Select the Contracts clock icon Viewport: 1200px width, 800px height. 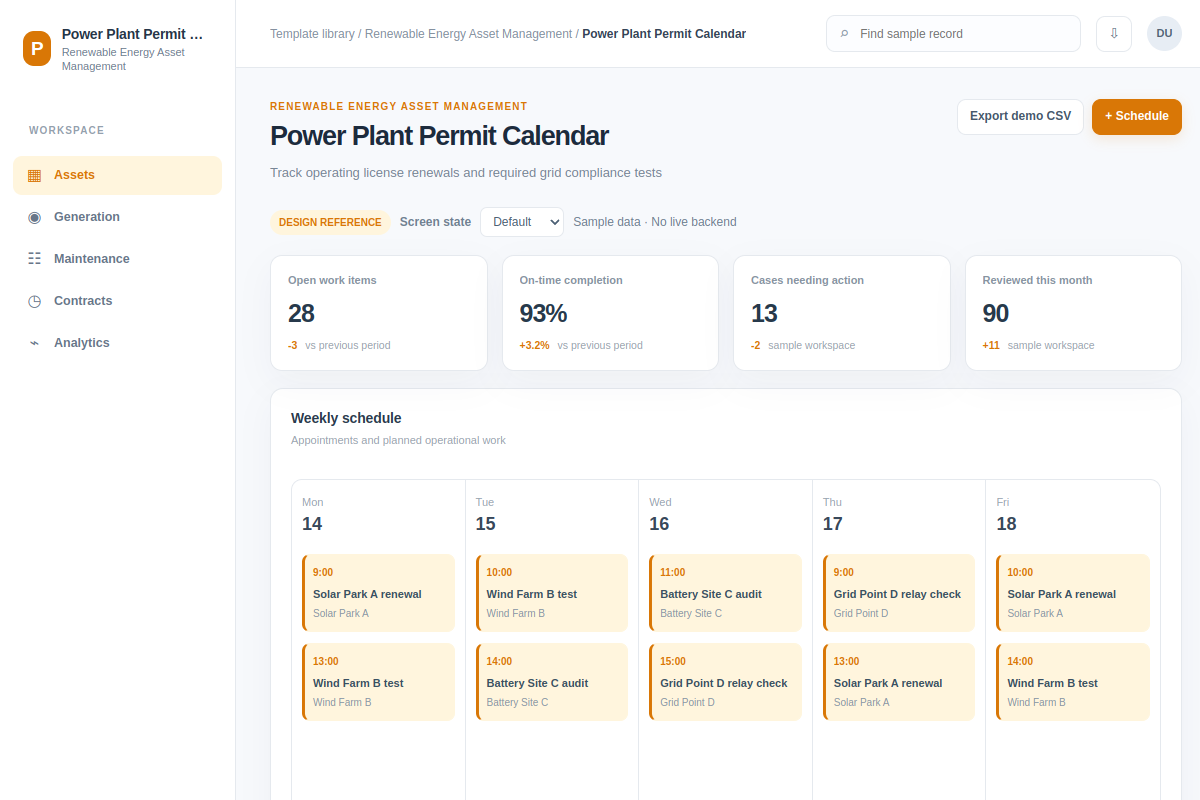[34, 301]
